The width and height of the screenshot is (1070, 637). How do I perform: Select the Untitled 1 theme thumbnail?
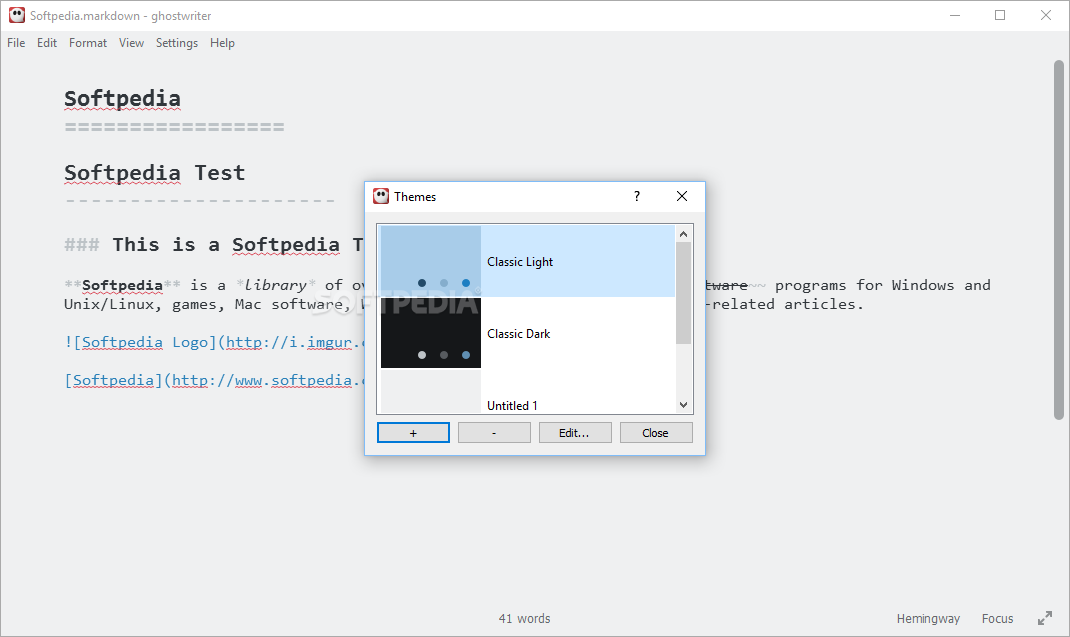(x=431, y=392)
